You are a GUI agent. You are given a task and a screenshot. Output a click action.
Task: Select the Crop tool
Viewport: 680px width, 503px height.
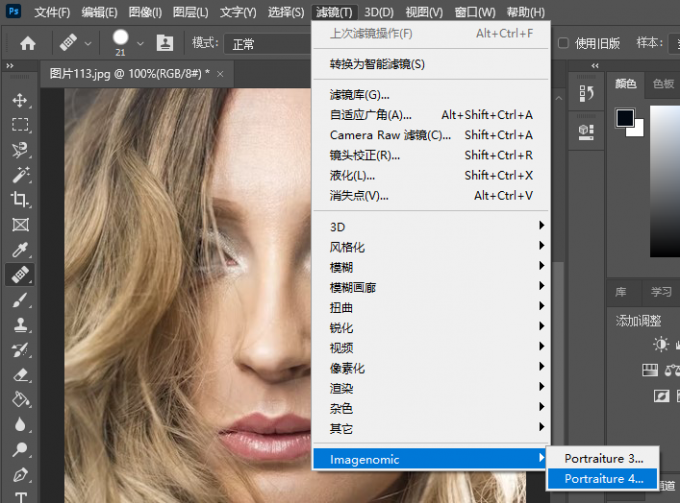pos(20,199)
